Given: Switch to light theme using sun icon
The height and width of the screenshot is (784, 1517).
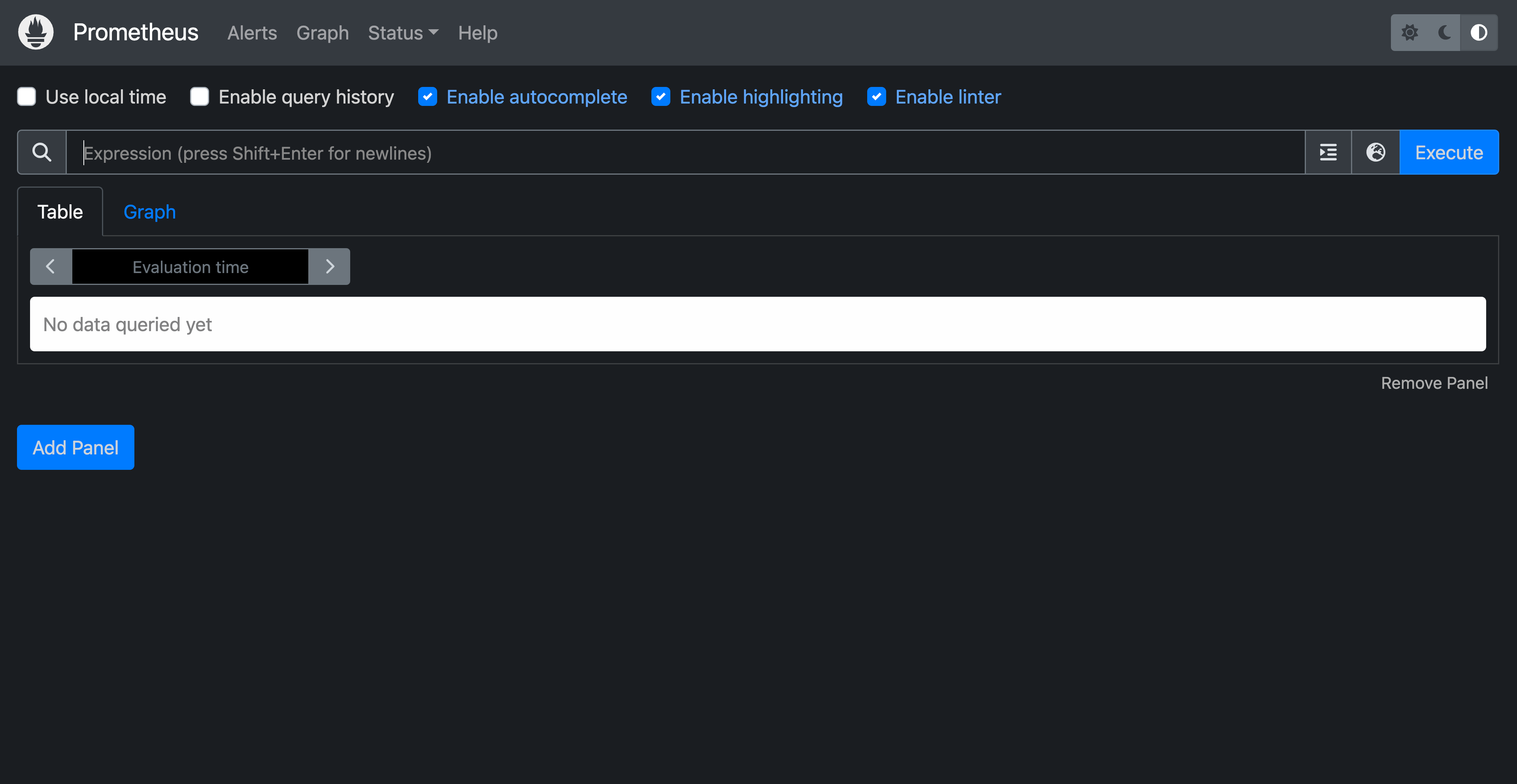Looking at the screenshot, I should [x=1410, y=32].
